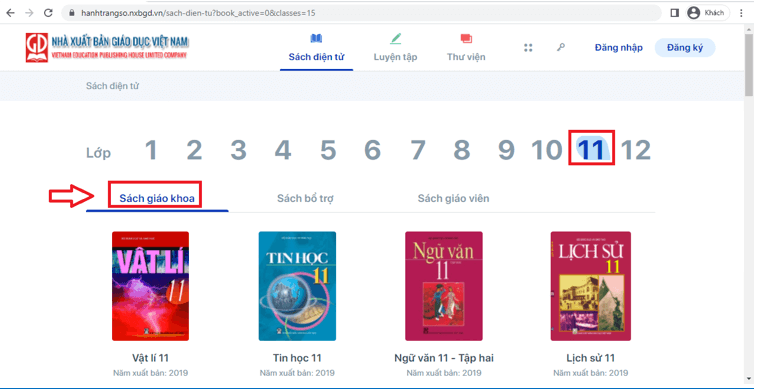Open Chrome three-dot menu

[x=742, y=13]
